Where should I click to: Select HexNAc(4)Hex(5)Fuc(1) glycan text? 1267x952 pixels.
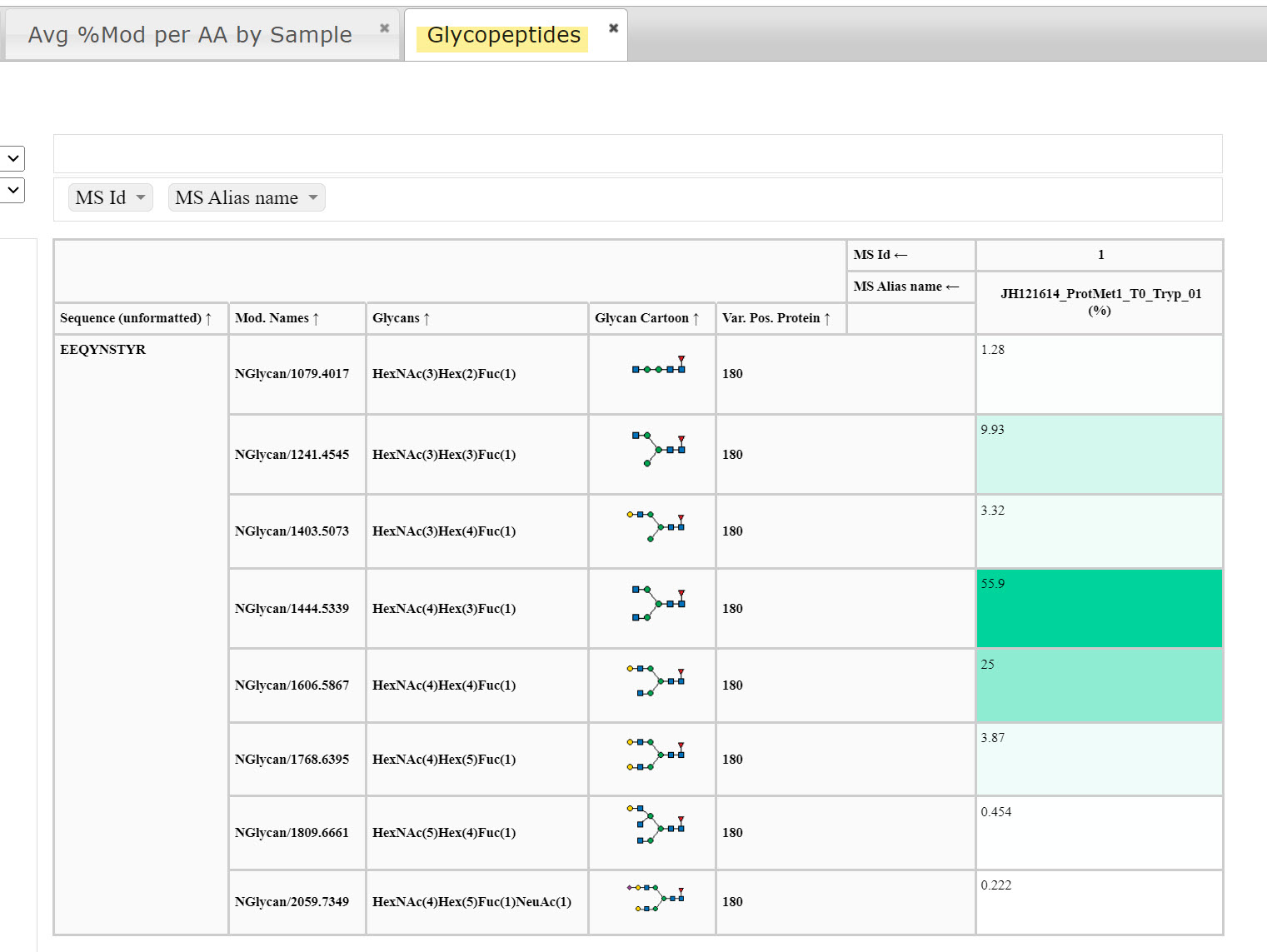pyautogui.click(x=444, y=760)
